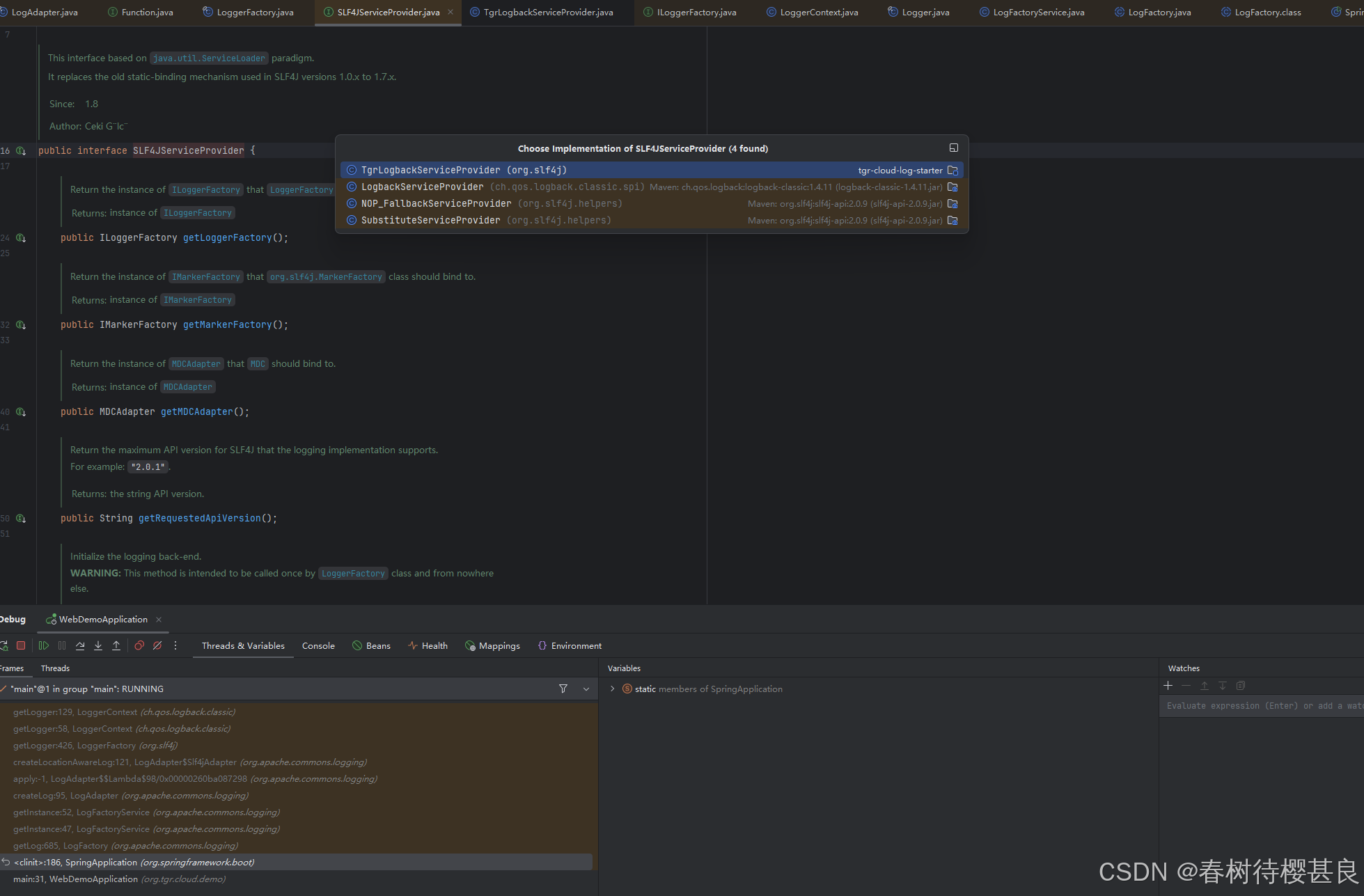Add a new watch
This screenshot has width=1364, height=896.
[1168, 686]
